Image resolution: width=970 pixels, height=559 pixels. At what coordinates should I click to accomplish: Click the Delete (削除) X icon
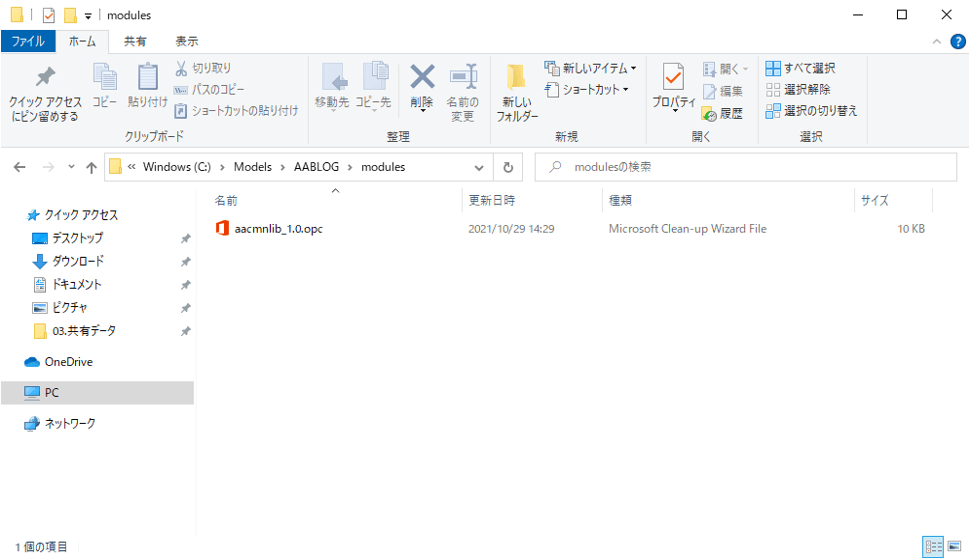pos(423,77)
